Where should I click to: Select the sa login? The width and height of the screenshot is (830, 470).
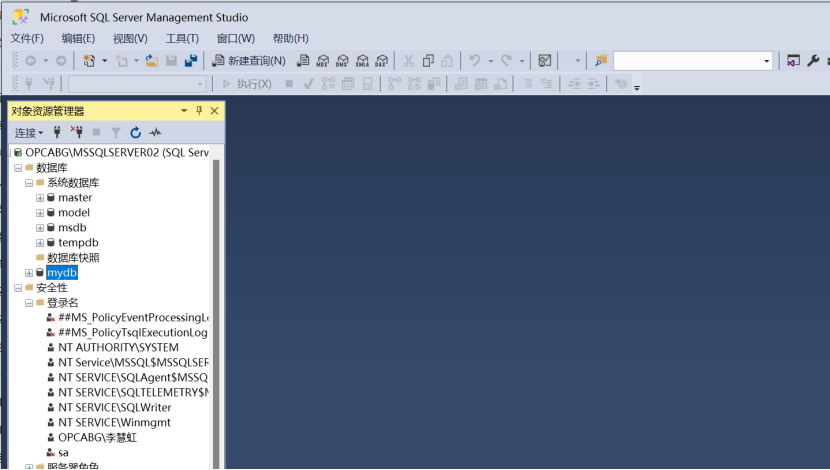point(63,453)
